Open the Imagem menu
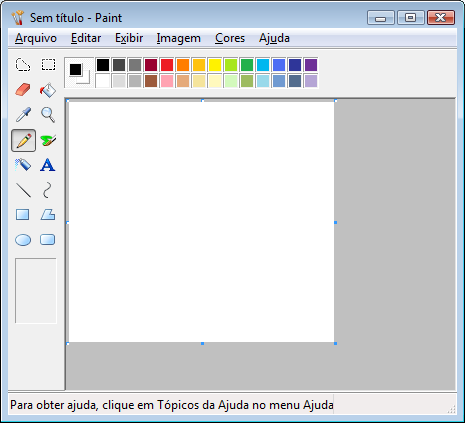465x423 pixels. coord(179,38)
